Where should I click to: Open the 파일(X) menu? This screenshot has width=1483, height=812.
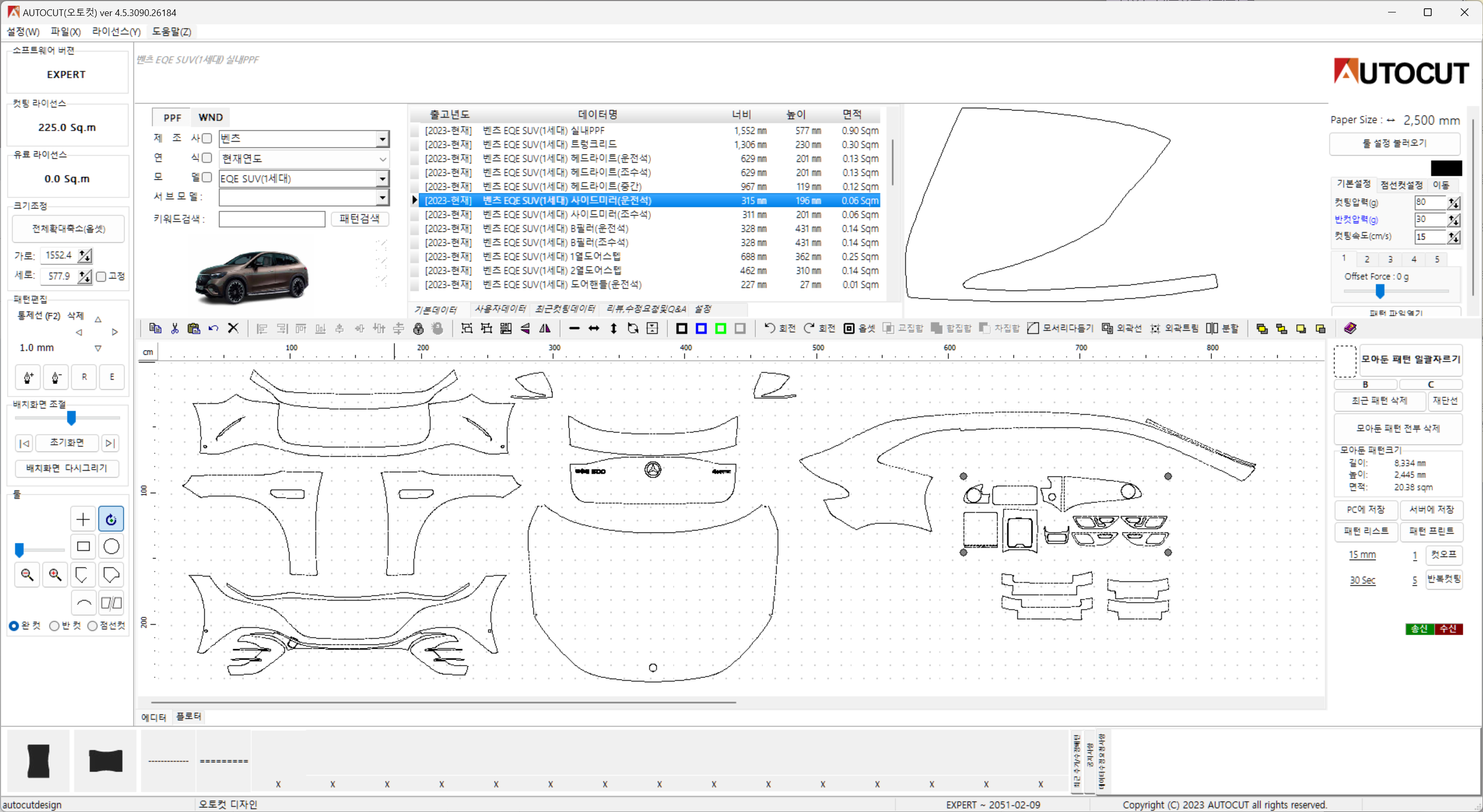click(x=66, y=32)
